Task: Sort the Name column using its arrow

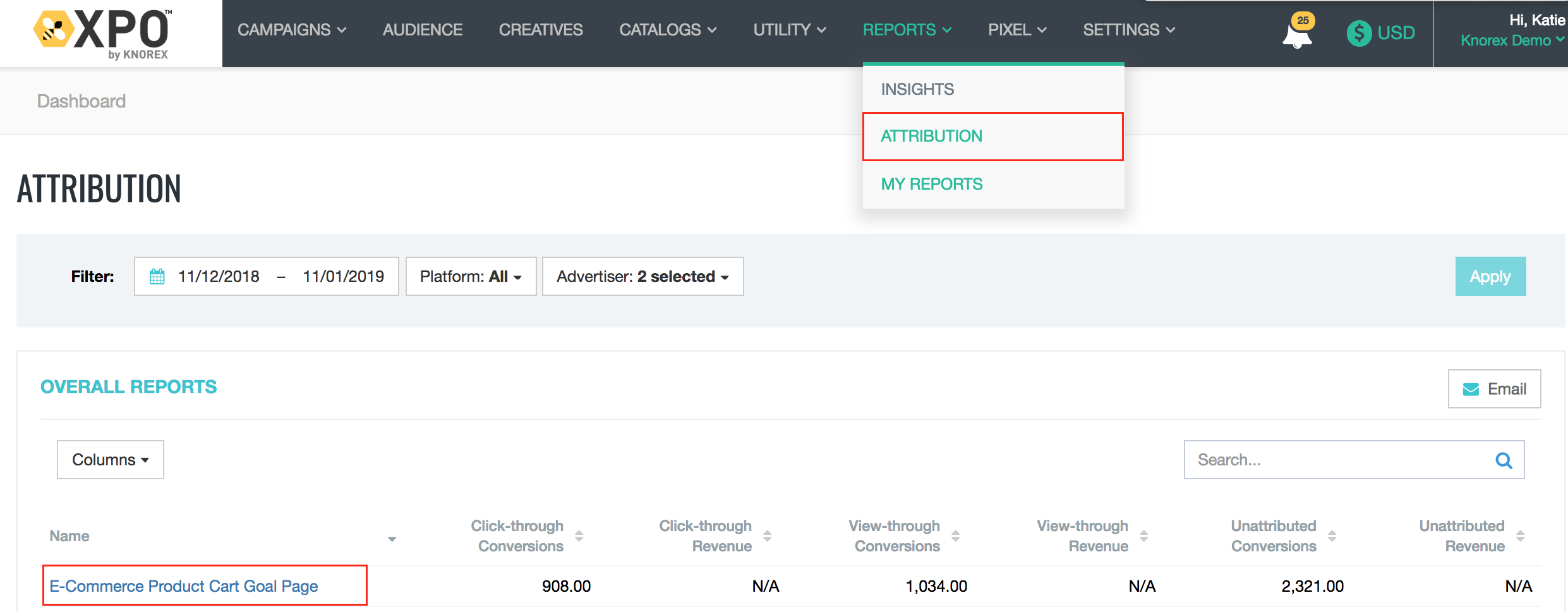Action: (392, 539)
